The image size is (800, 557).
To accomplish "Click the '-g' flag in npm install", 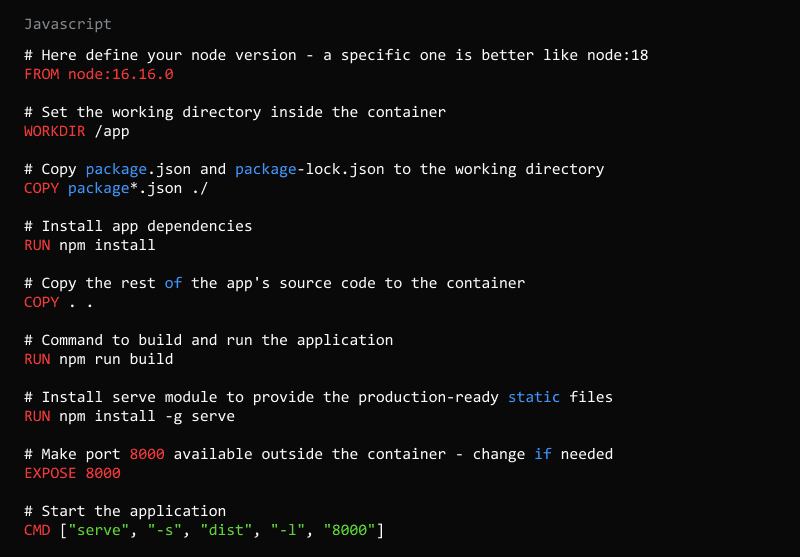I will (178, 416).
